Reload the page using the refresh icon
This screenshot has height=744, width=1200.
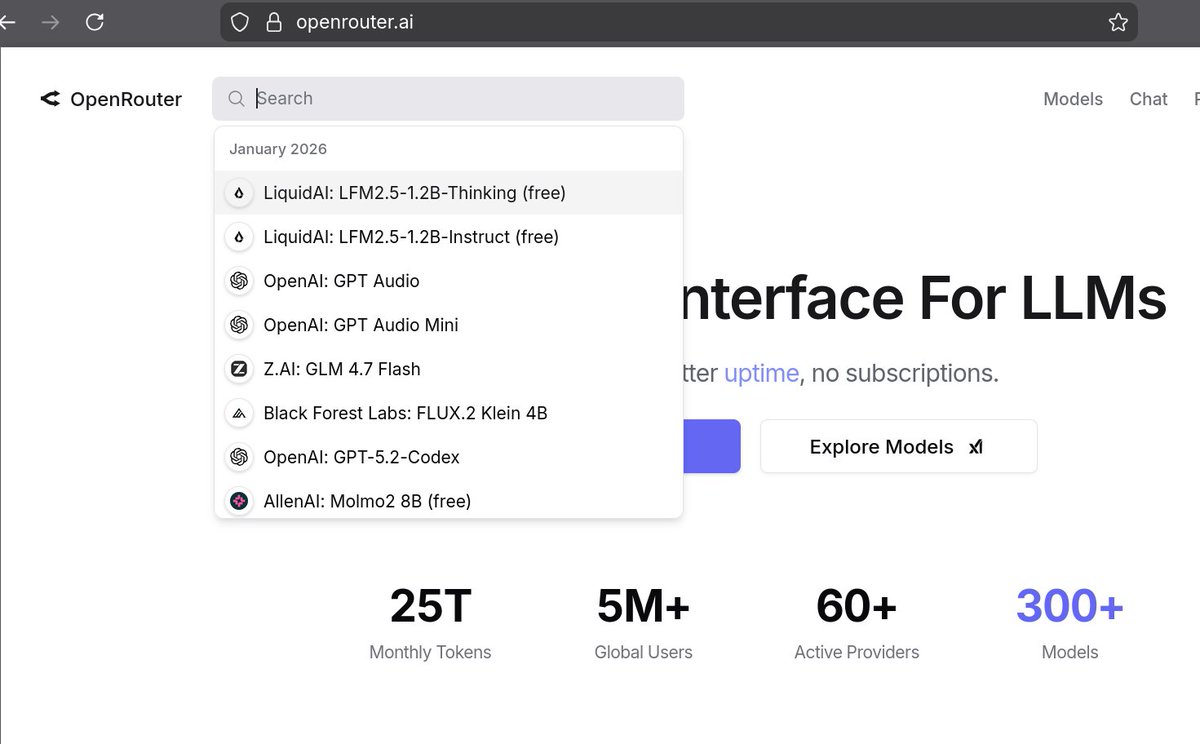tap(95, 21)
